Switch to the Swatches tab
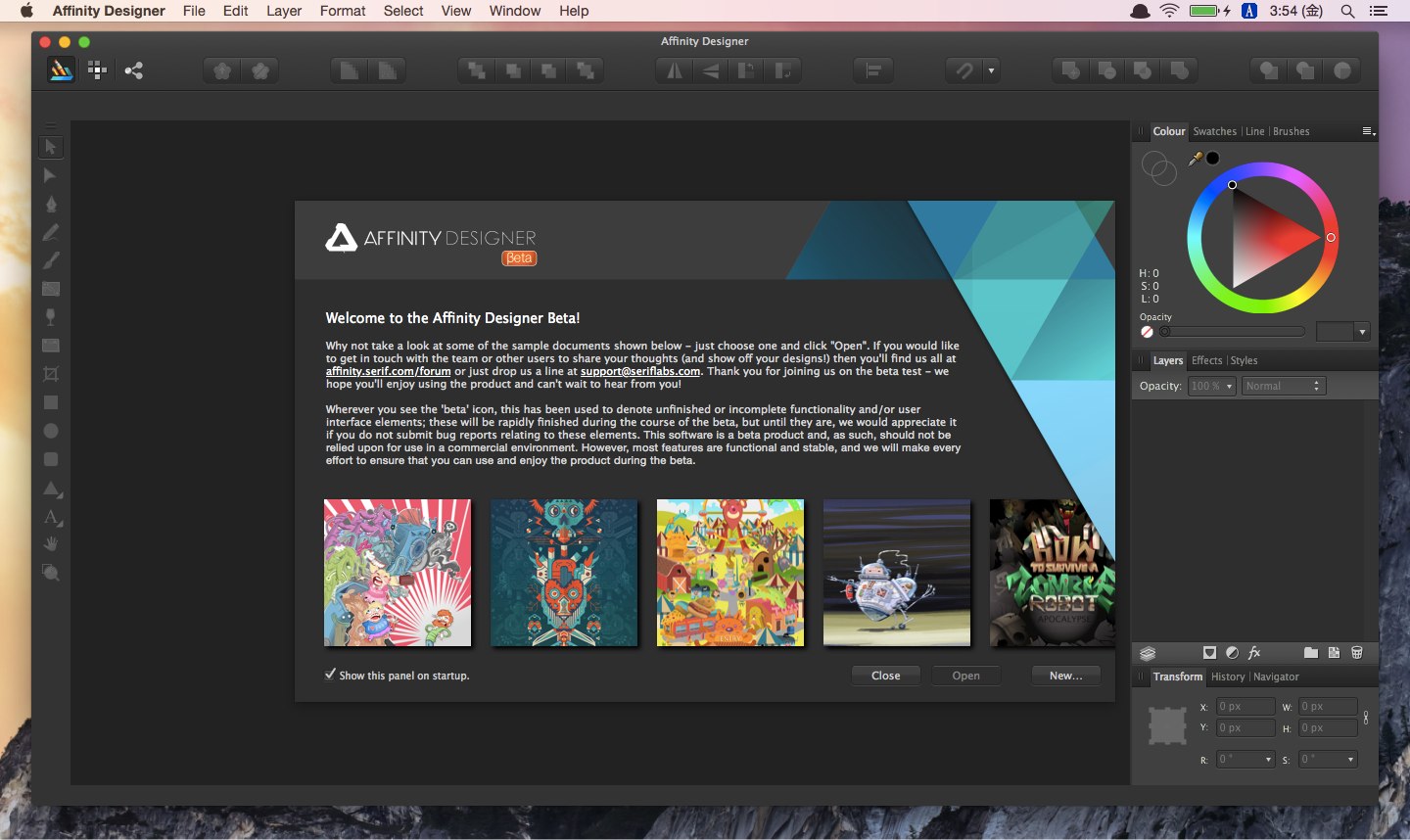Screen dimensions: 1410x840 point(1214,131)
